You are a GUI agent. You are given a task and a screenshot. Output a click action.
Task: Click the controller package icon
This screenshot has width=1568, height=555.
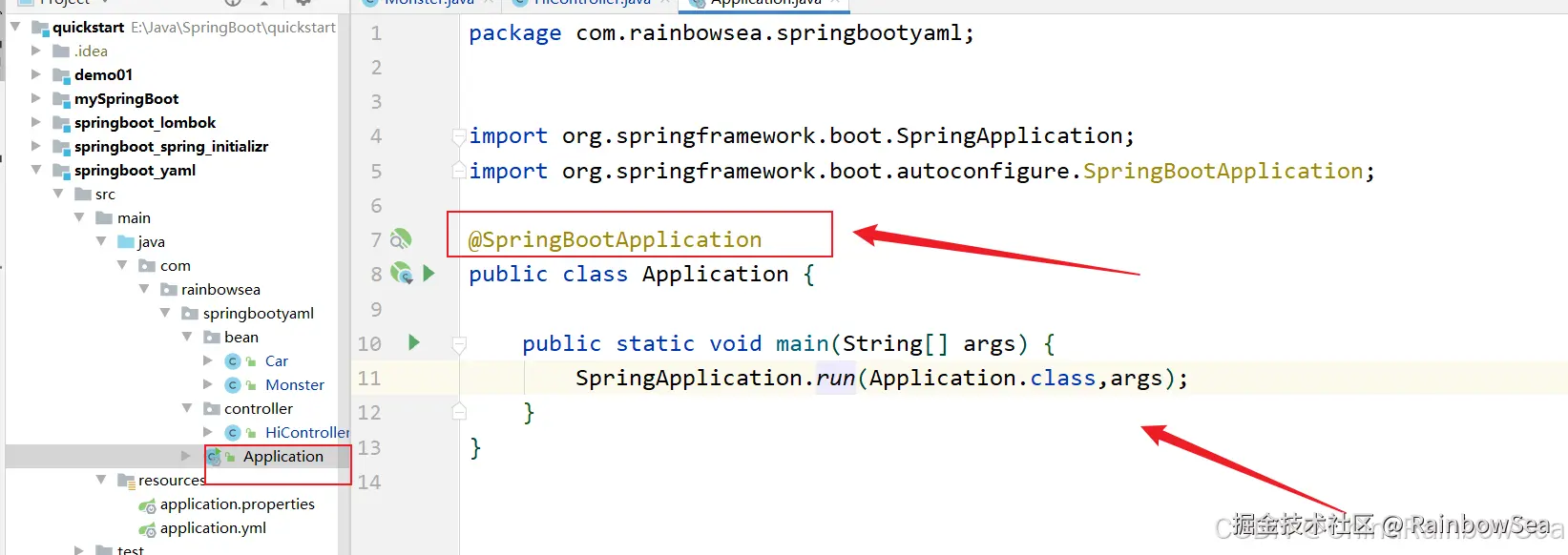click(212, 409)
